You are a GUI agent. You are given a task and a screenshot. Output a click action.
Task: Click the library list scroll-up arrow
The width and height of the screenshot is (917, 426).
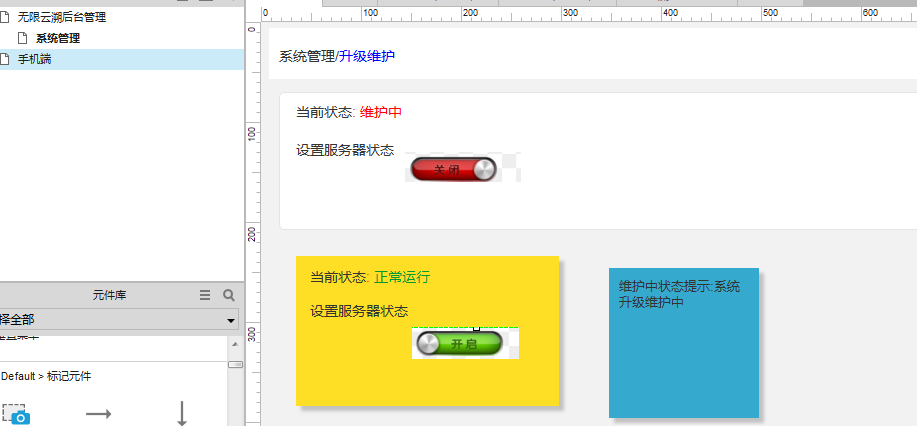pos(235,344)
